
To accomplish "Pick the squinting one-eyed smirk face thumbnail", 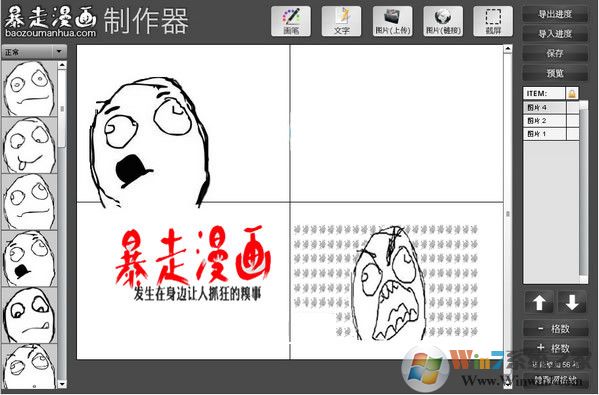I will click(x=29, y=316).
